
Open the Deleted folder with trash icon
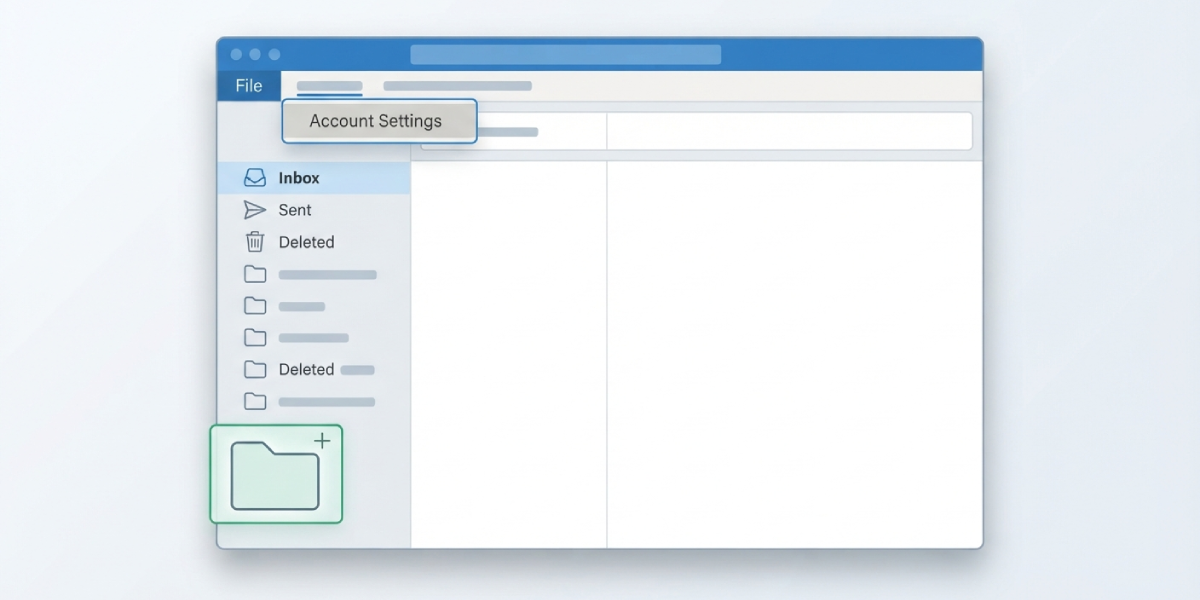pyautogui.click(x=314, y=242)
